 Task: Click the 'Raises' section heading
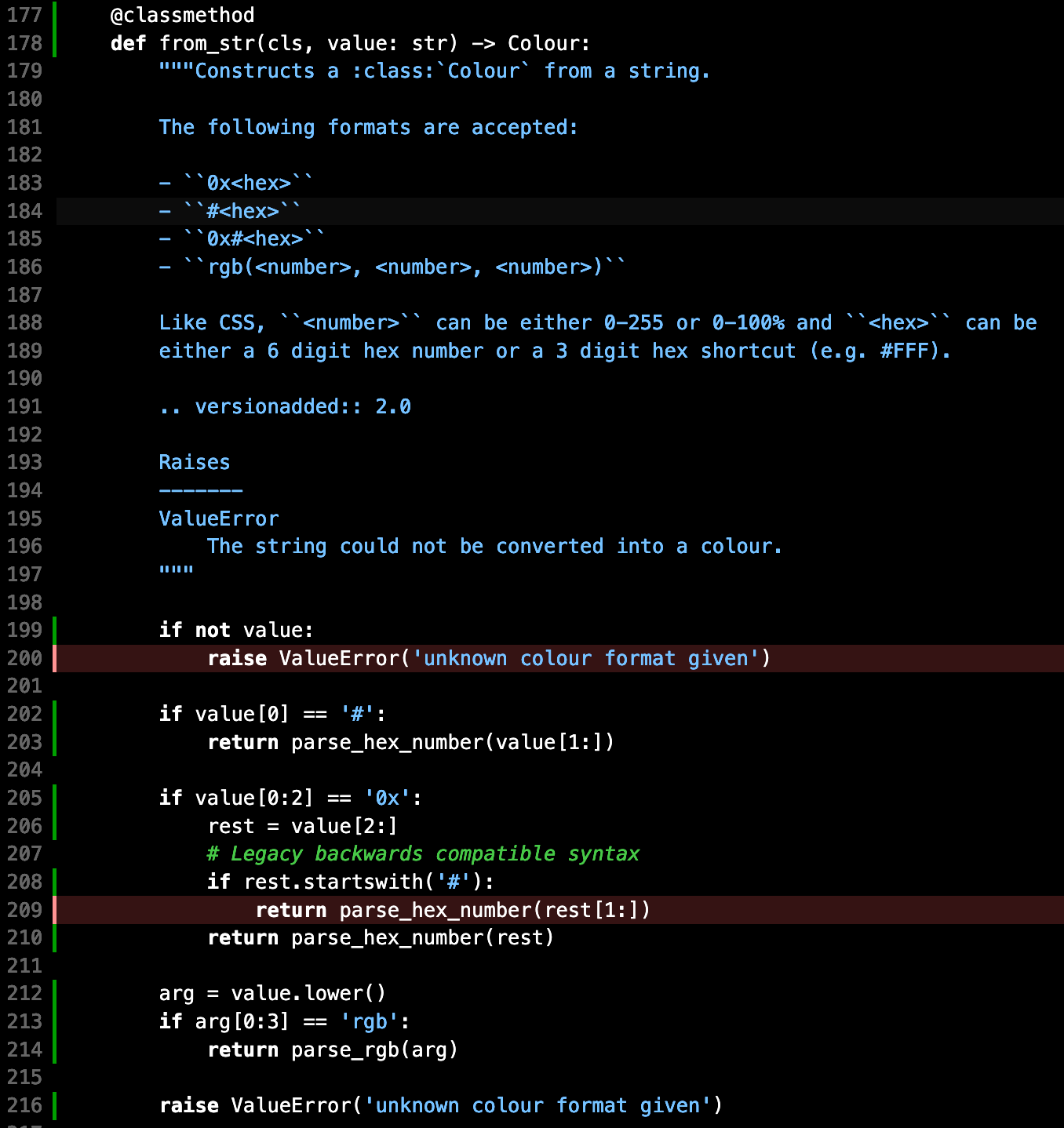[195, 462]
